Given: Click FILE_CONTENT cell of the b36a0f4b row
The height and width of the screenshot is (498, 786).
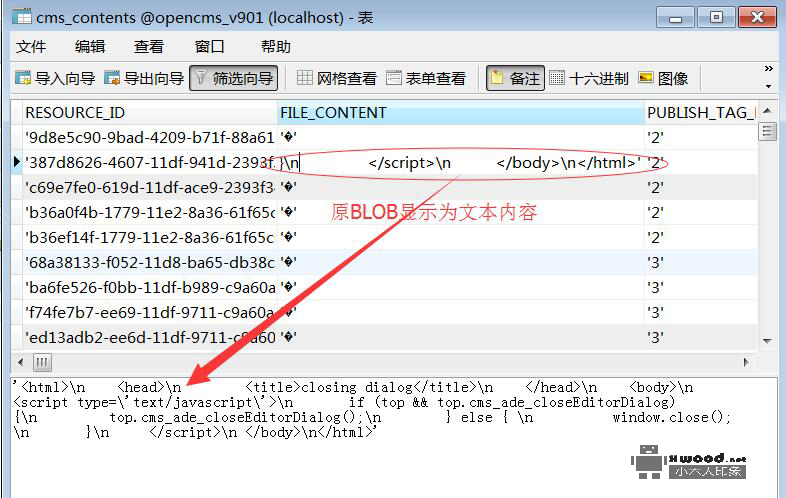Looking at the screenshot, I should [x=461, y=213].
